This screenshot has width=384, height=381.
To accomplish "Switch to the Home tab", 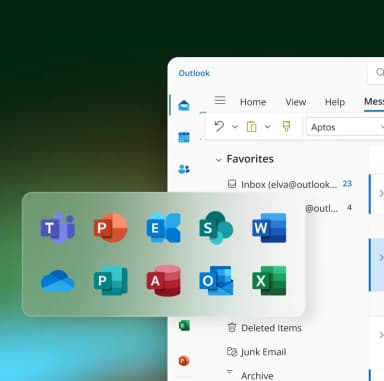I will pos(253,102).
